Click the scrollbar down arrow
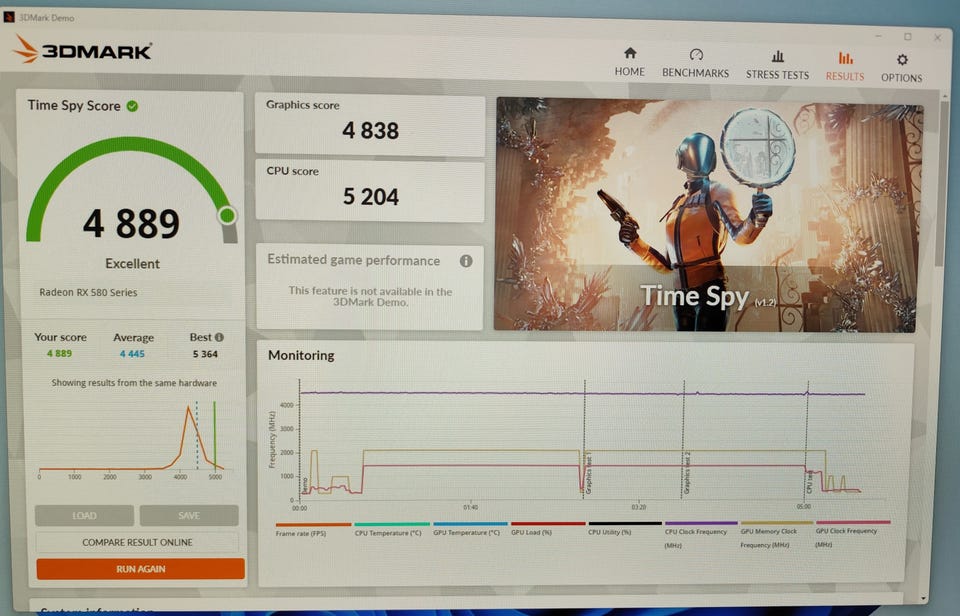Image resolution: width=960 pixels, height=616 pixels. click(924, 598)
